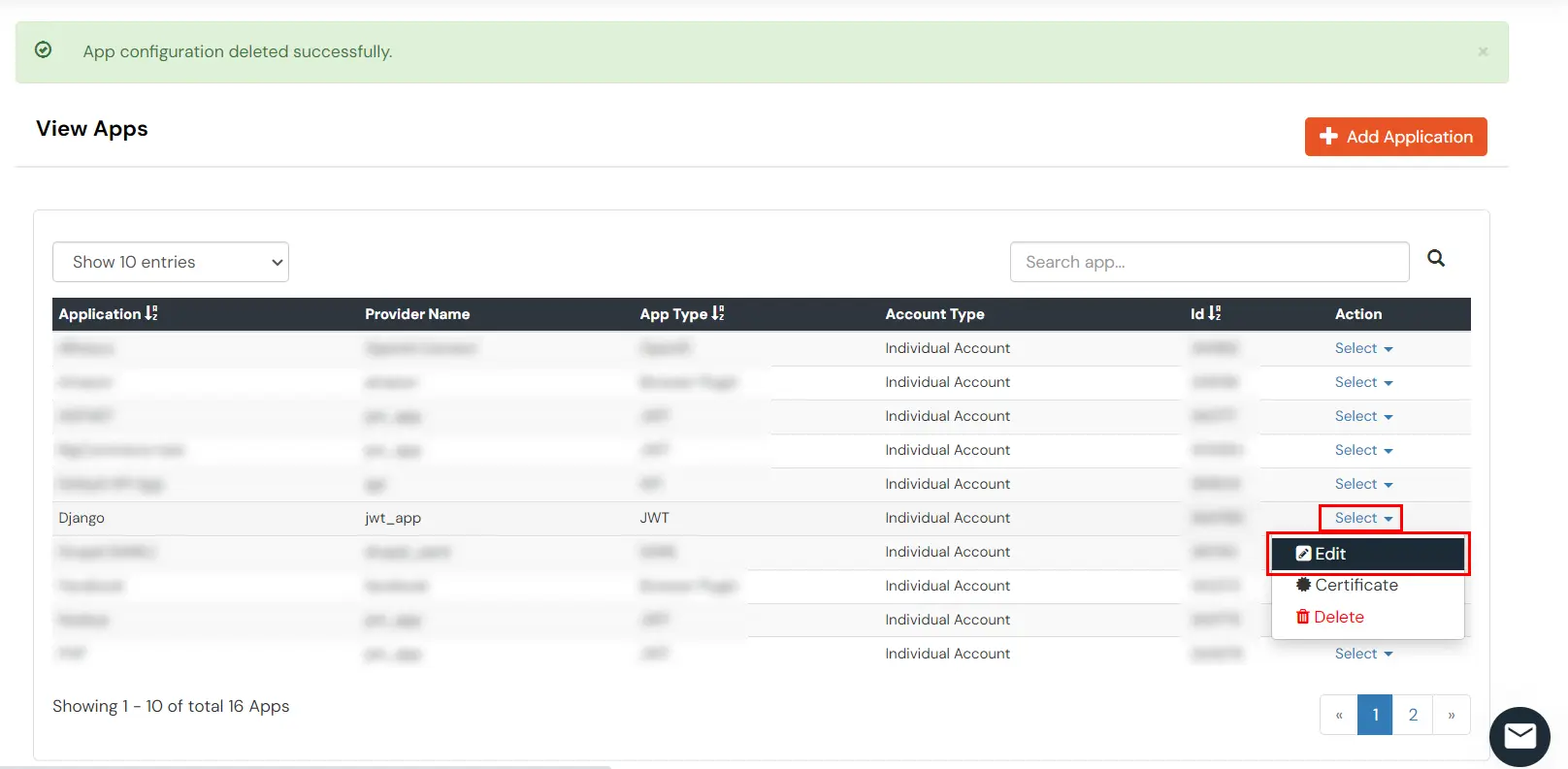Screen dimensions: 1568x769
Task: Click Add Application button
Action: tap(1395, 137)
